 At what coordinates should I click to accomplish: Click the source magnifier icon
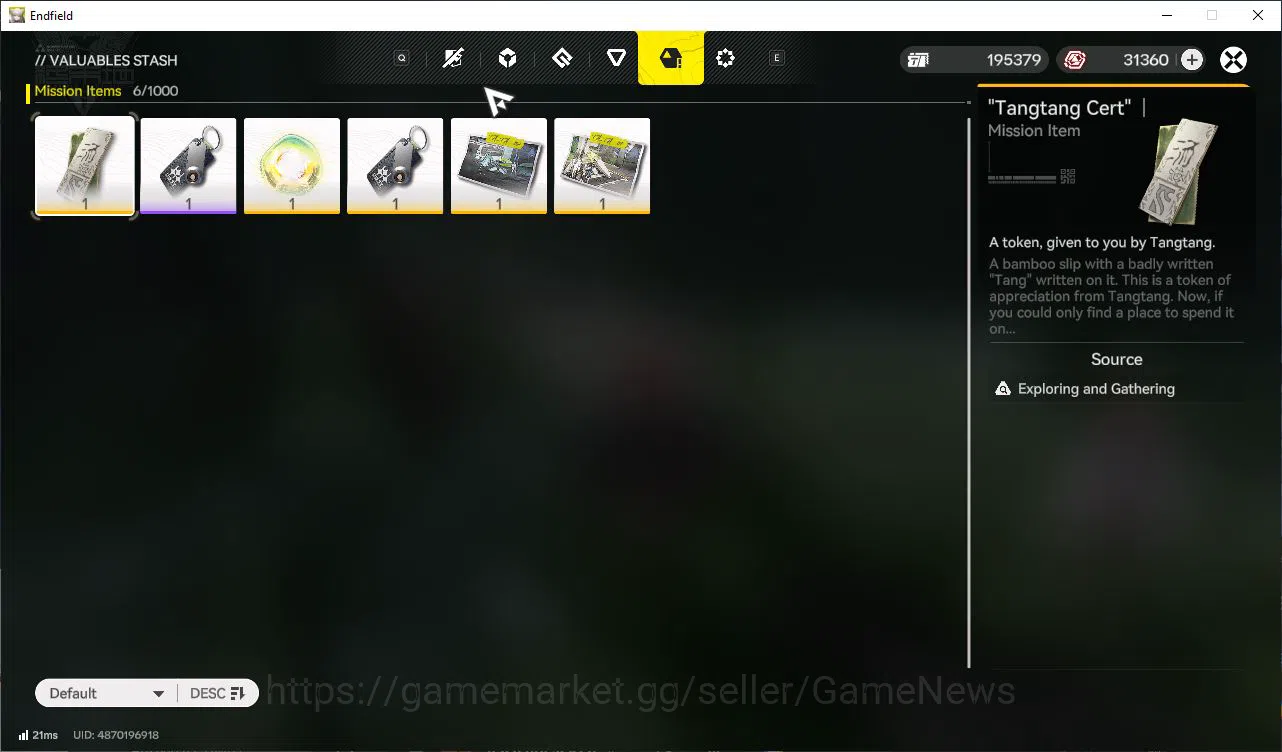click(1003, 389)
